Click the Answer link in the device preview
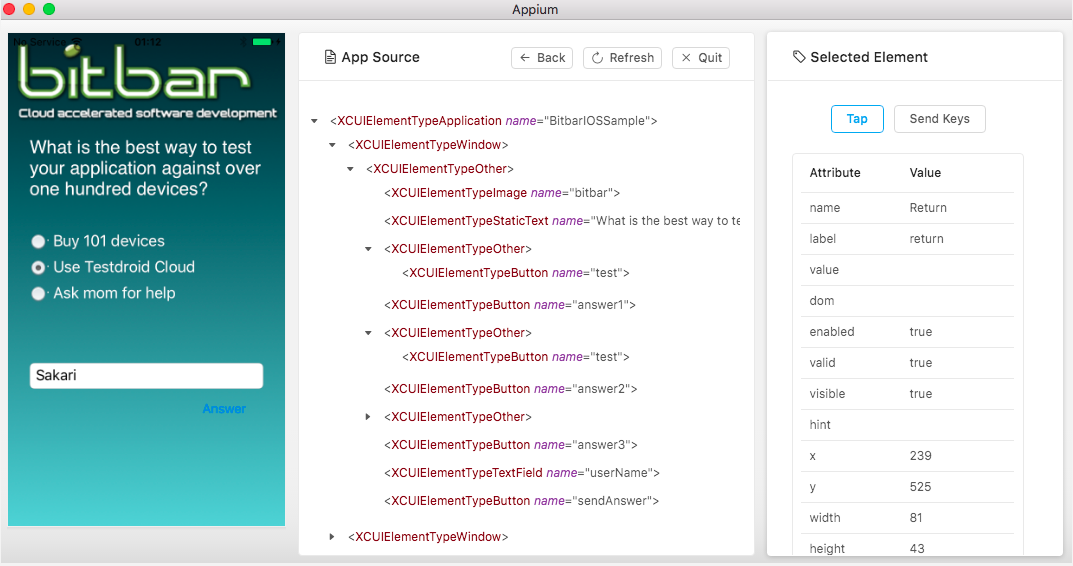 click(x=224, y=409)
